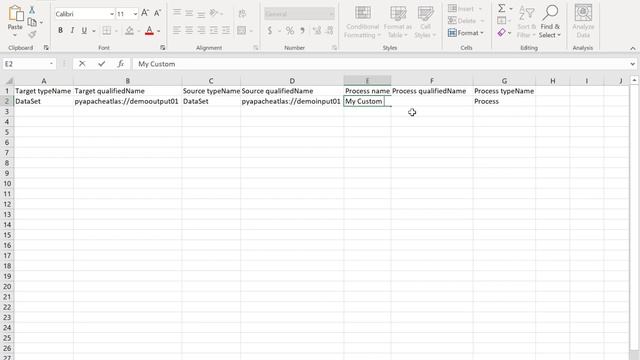Click Decrease Indent icon
Screen dimensions: 640x360
[213, 31]
